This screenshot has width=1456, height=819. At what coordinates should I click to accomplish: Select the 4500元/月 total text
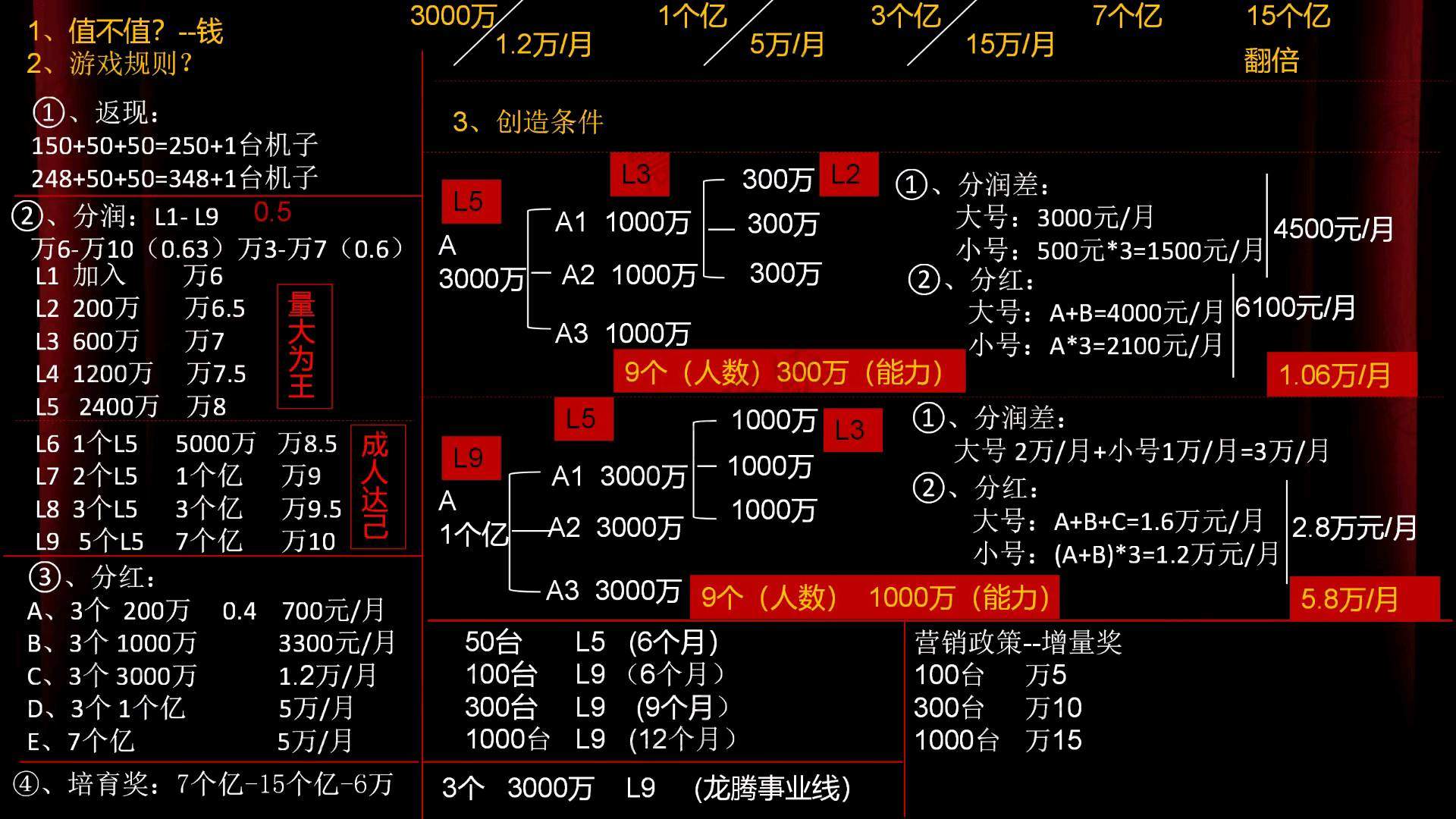tap(1332, 228)
